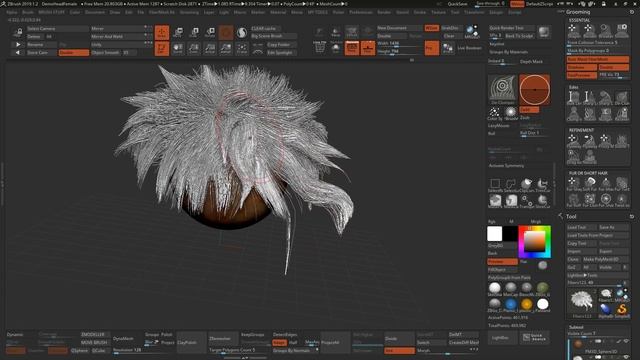Select the SelectLasso brush icon
640x360 pixels.
[511, 184]
